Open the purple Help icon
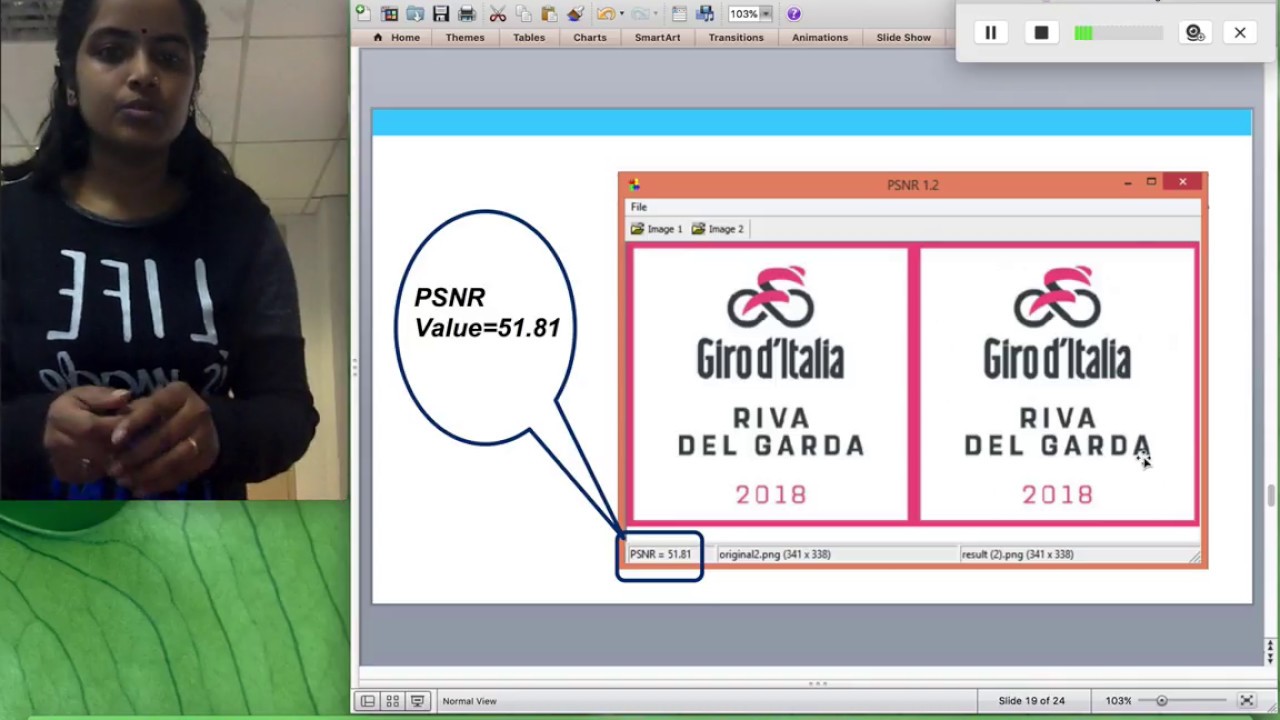The height and width of the screenshot is (720, 1280). [x=794, y=14]
